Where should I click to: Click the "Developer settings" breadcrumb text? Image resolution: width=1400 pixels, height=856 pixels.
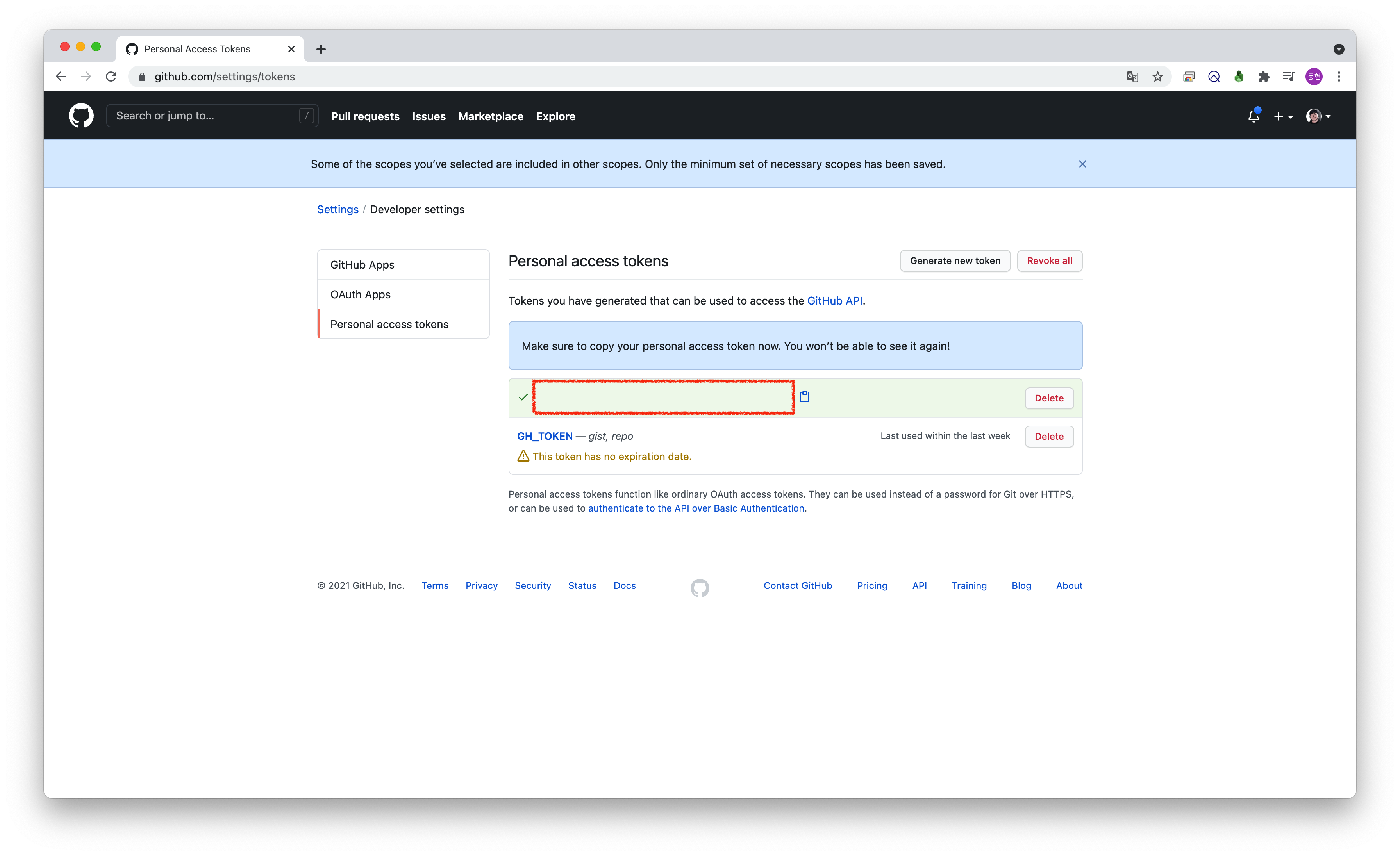click(x=417, y=210)
